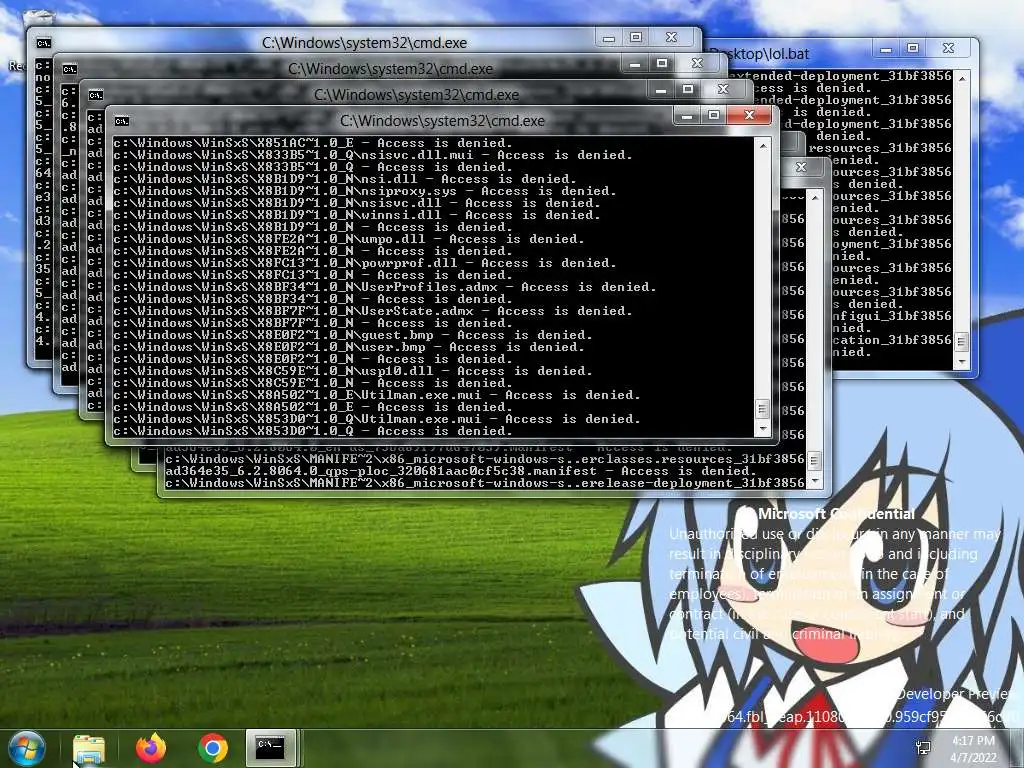
Task: Maximize the second cmd.exe window
Action: [662, 63]
